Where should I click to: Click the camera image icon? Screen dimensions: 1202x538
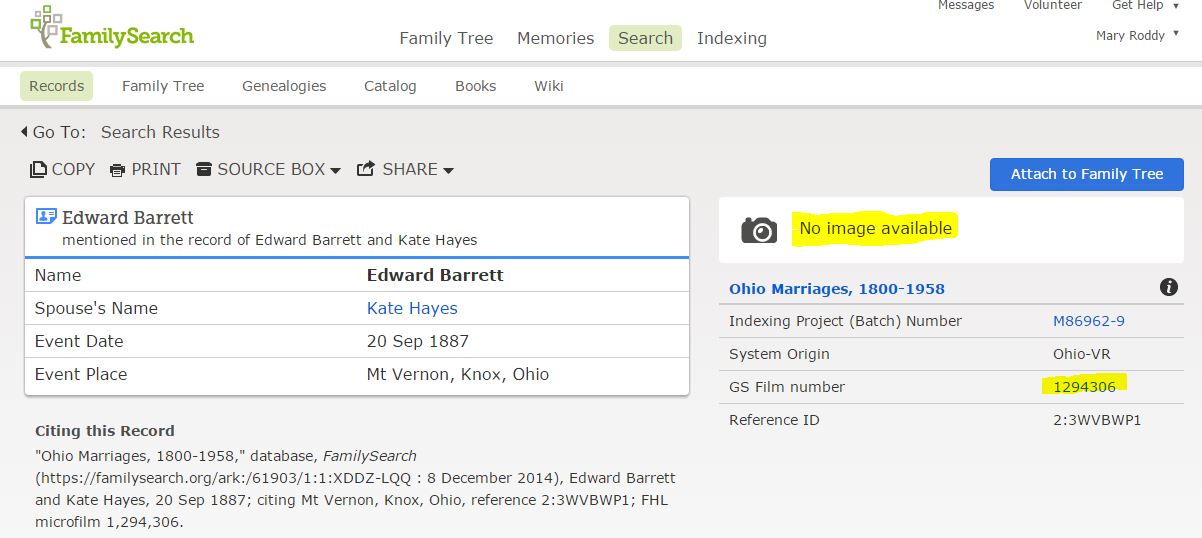(759, 230)
